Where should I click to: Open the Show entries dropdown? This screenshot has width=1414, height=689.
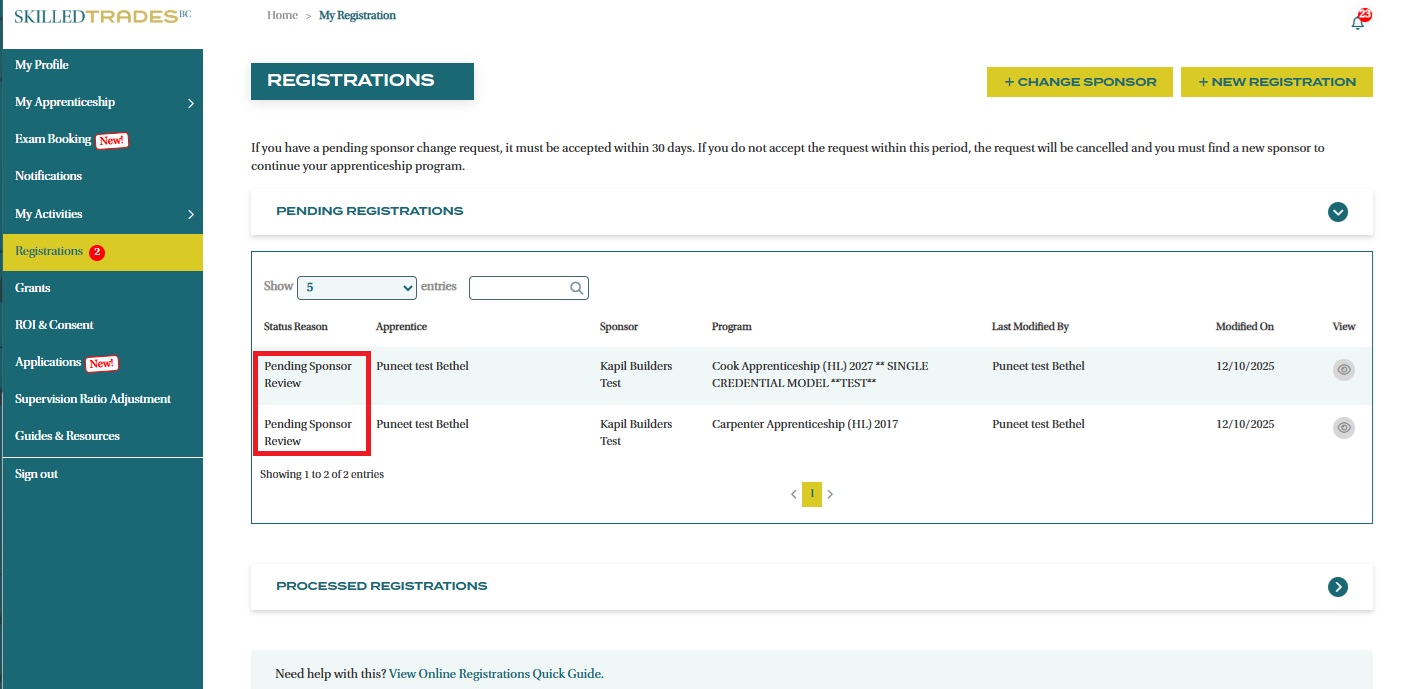356,288
